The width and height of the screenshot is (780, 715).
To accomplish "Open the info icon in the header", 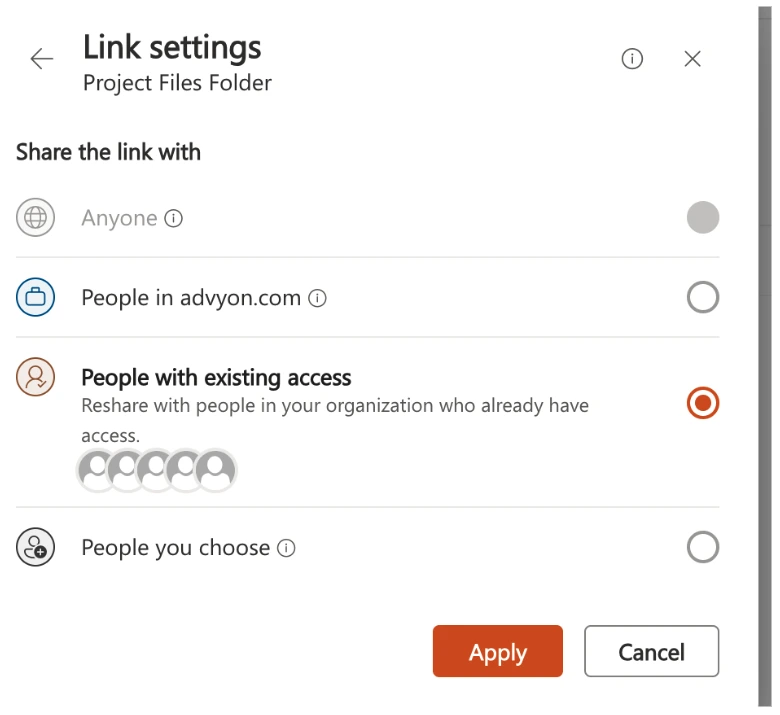I will 632,59.
